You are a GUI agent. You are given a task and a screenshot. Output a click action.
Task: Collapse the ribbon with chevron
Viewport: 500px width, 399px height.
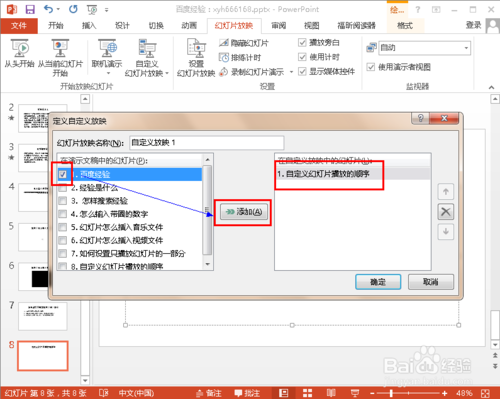(x=492, y=87)
